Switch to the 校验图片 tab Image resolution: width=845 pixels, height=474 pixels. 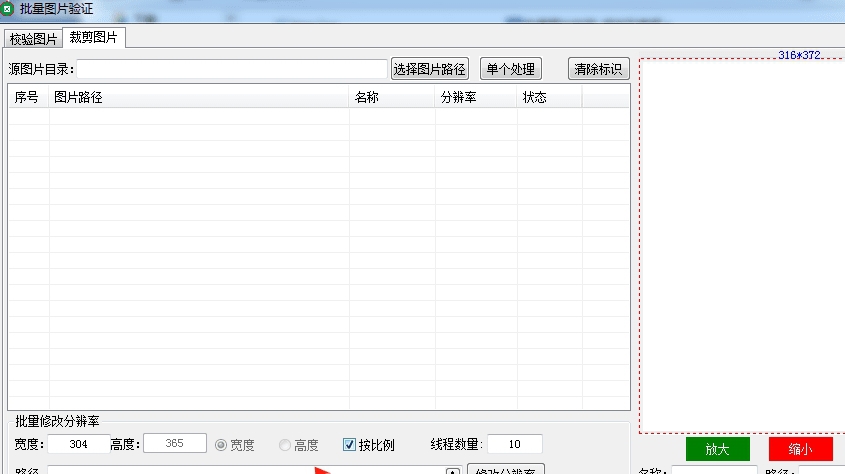(x=33, y=39)
